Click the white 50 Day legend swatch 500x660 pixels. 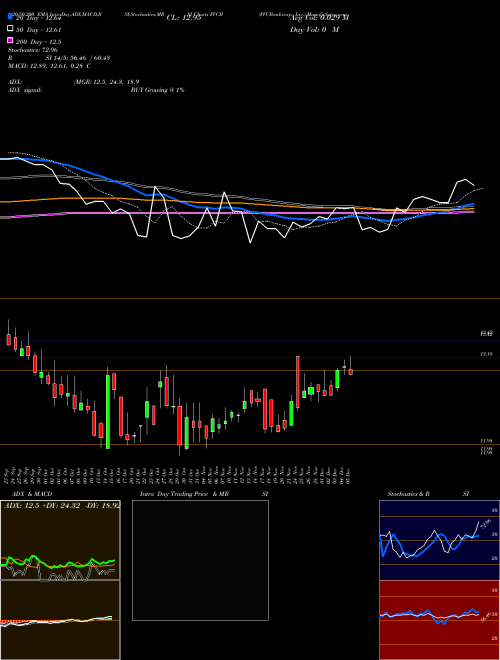(10, 29)
